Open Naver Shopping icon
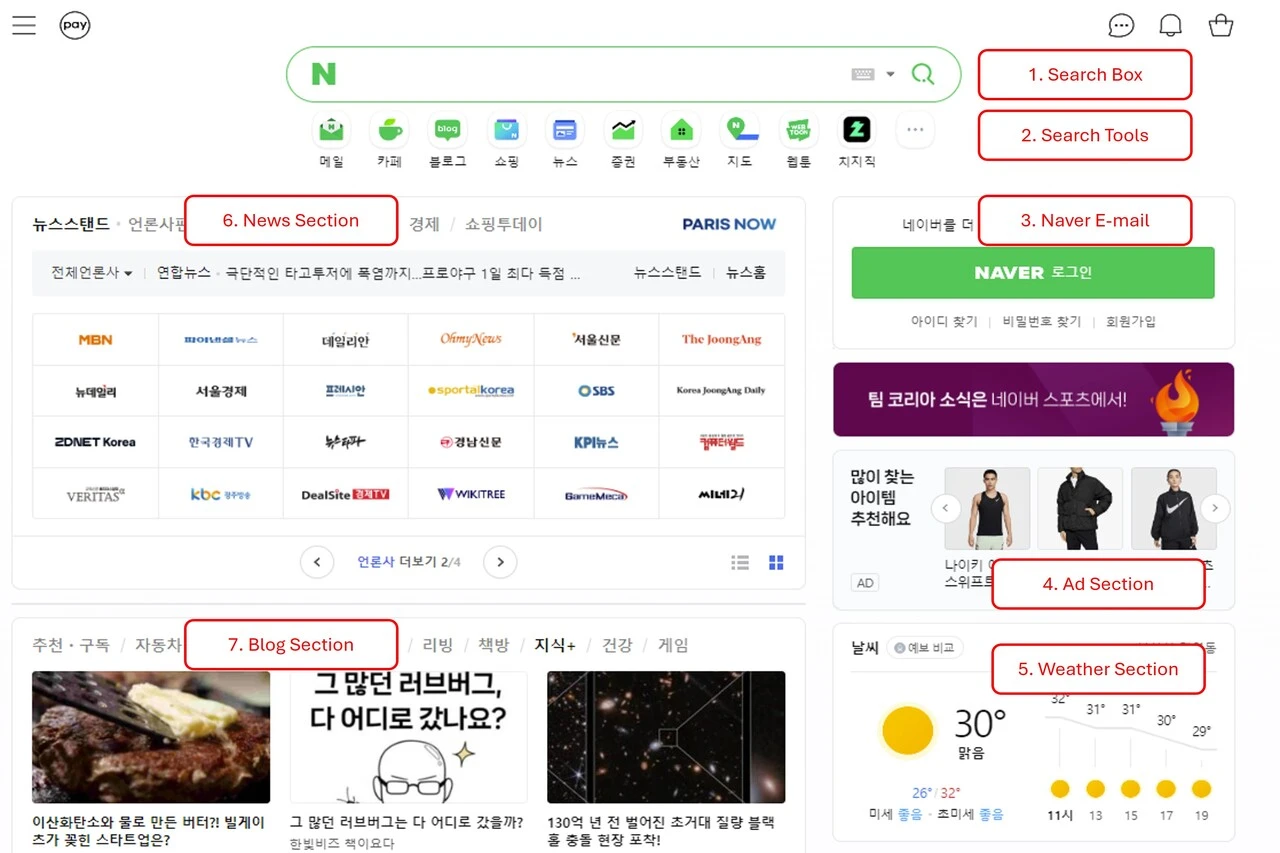The image size is (1280, 853). coord(505,130)
